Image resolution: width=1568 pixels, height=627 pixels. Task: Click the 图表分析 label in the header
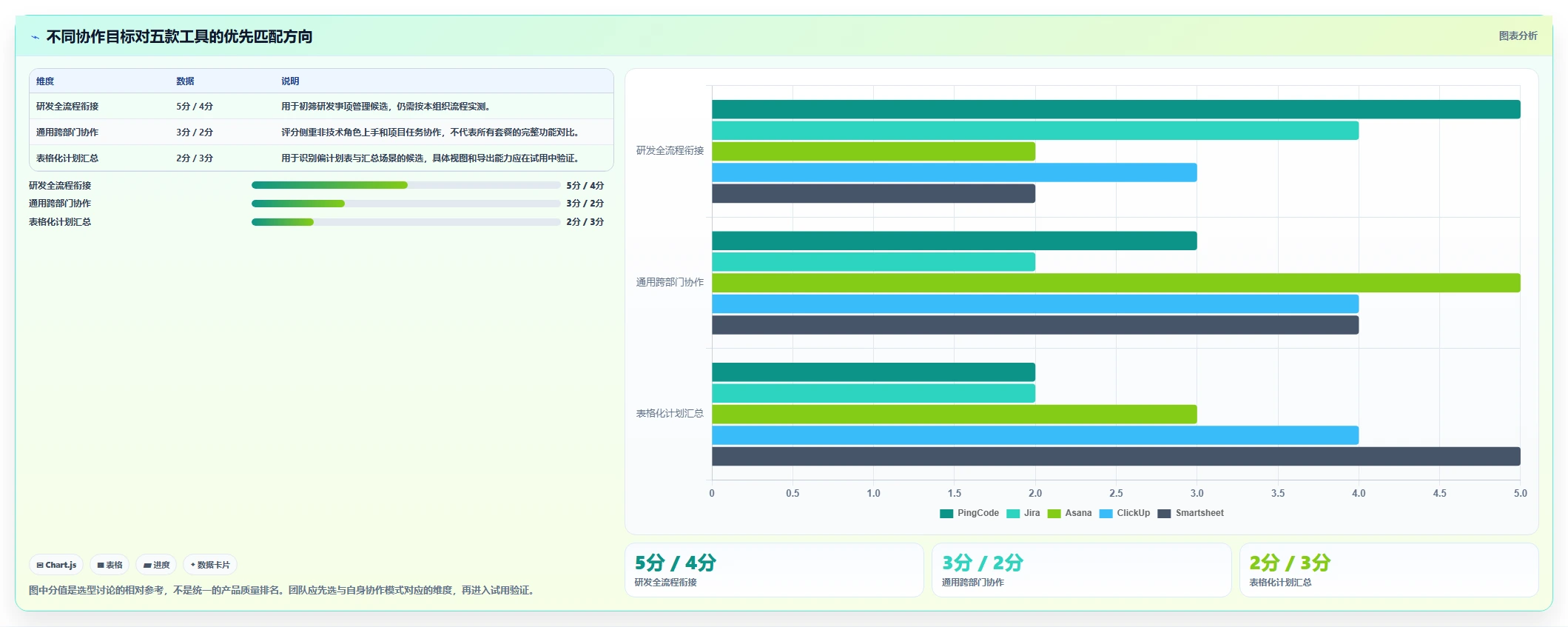point(1518,36)
